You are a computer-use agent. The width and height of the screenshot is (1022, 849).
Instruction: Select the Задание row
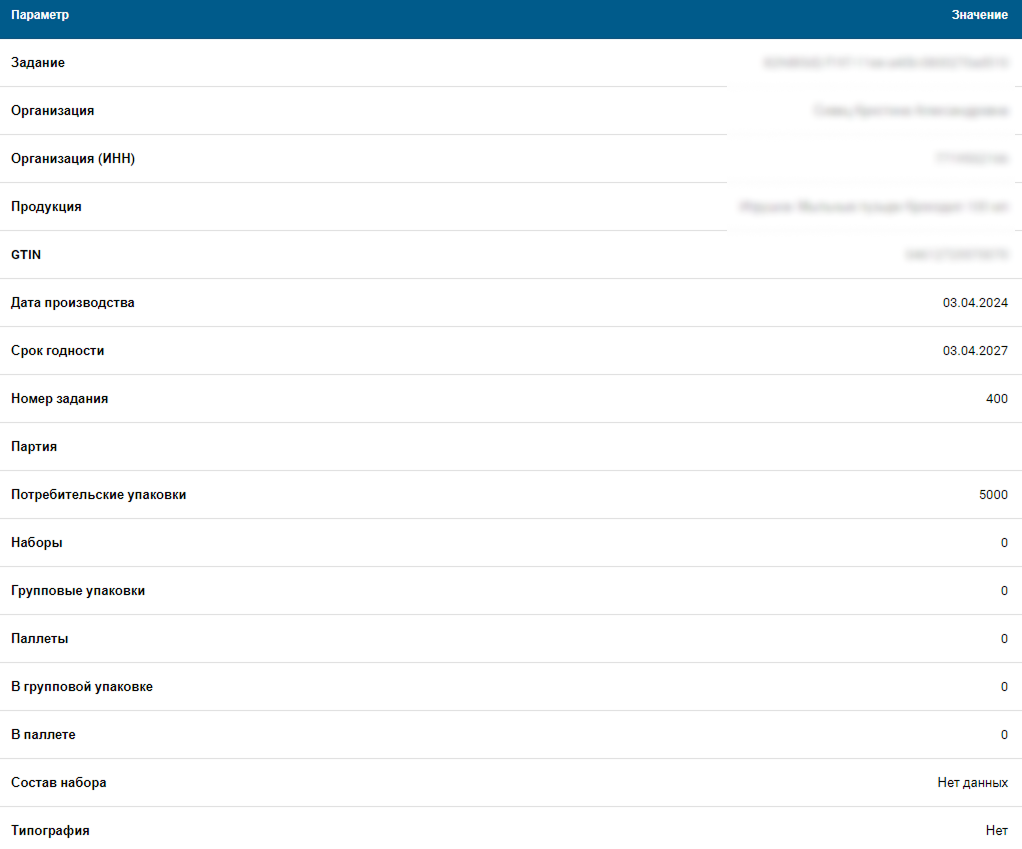click(x=36, y=62)
